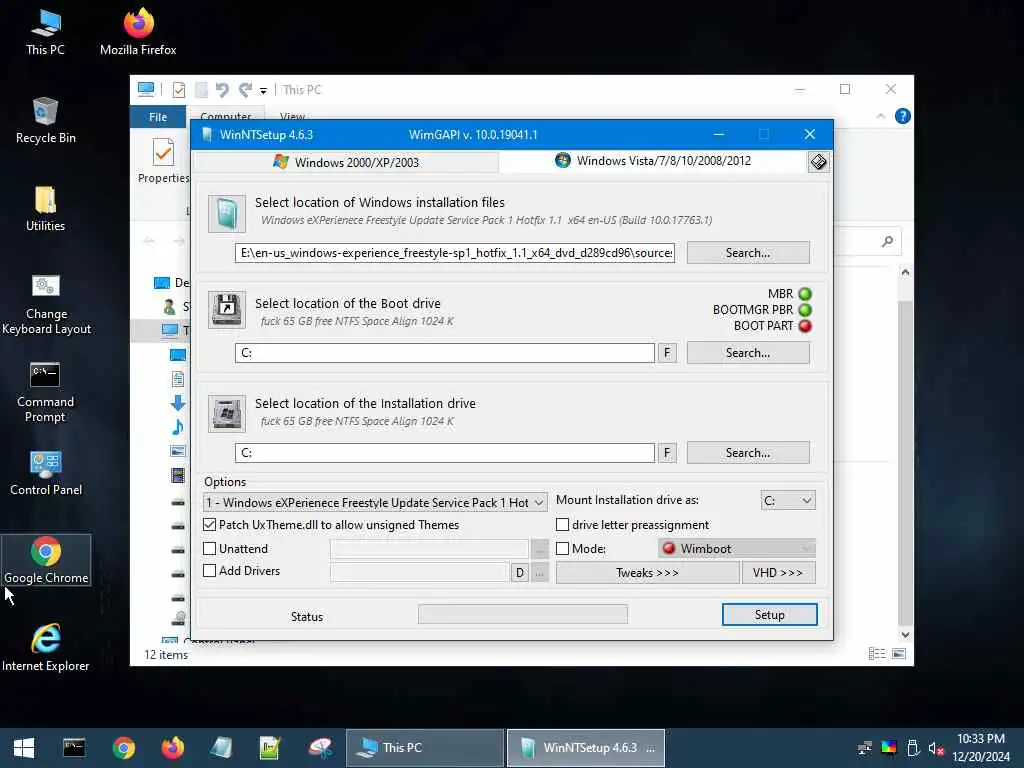Enable the Add Drivers checkbox
Image resolution: width=1024 pixels, height=768 pixels.
click(210, 571)
